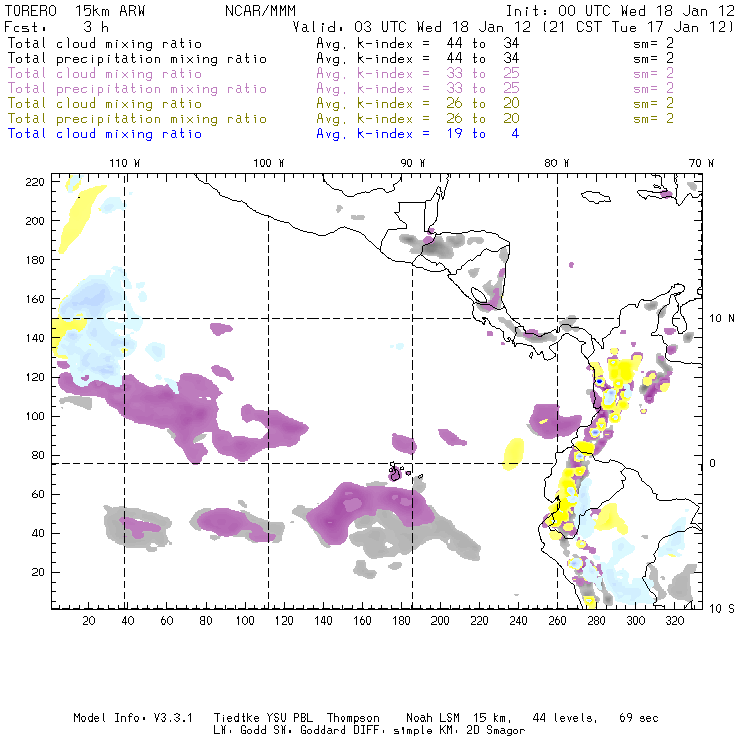Image resolution: width=740 pixels, height=740 pixels.
Task: Click the '0' equator latitude label
Action: 713,463
